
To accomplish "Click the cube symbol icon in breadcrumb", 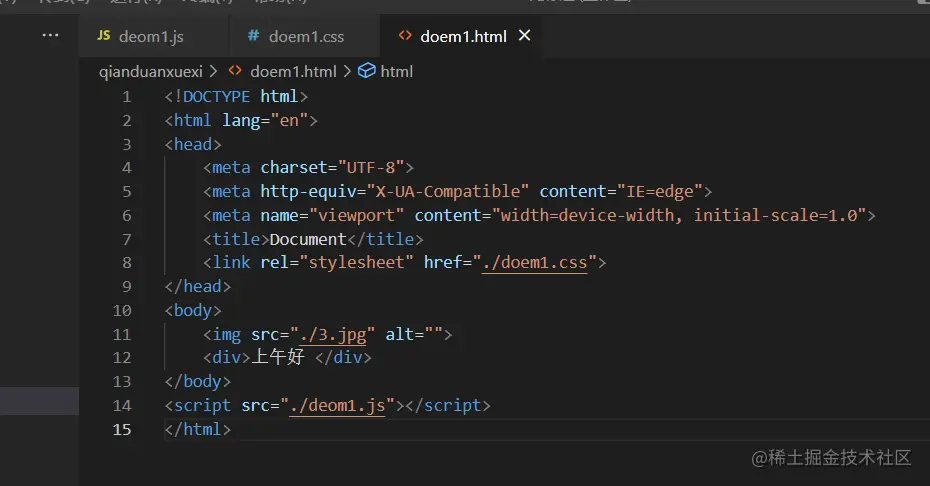I will pyautogui.click(x=367, y=71).
